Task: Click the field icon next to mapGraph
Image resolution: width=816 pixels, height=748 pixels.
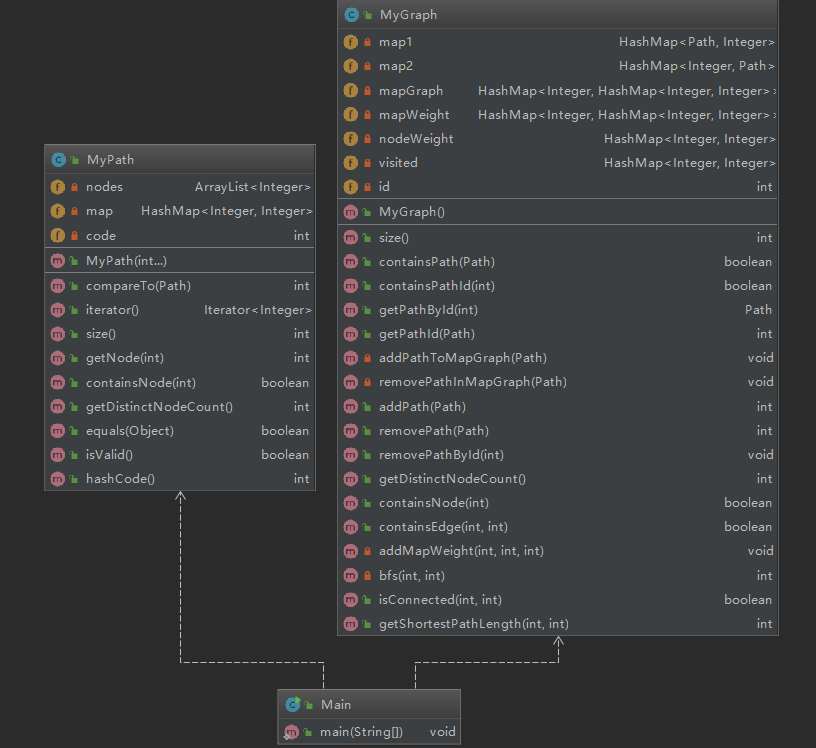Action: (351, 91)
